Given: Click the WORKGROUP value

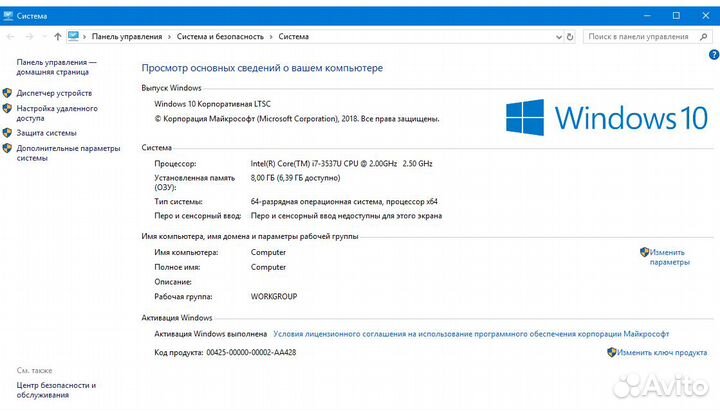Looking at the screenshot, I should [x=274, y=297].
